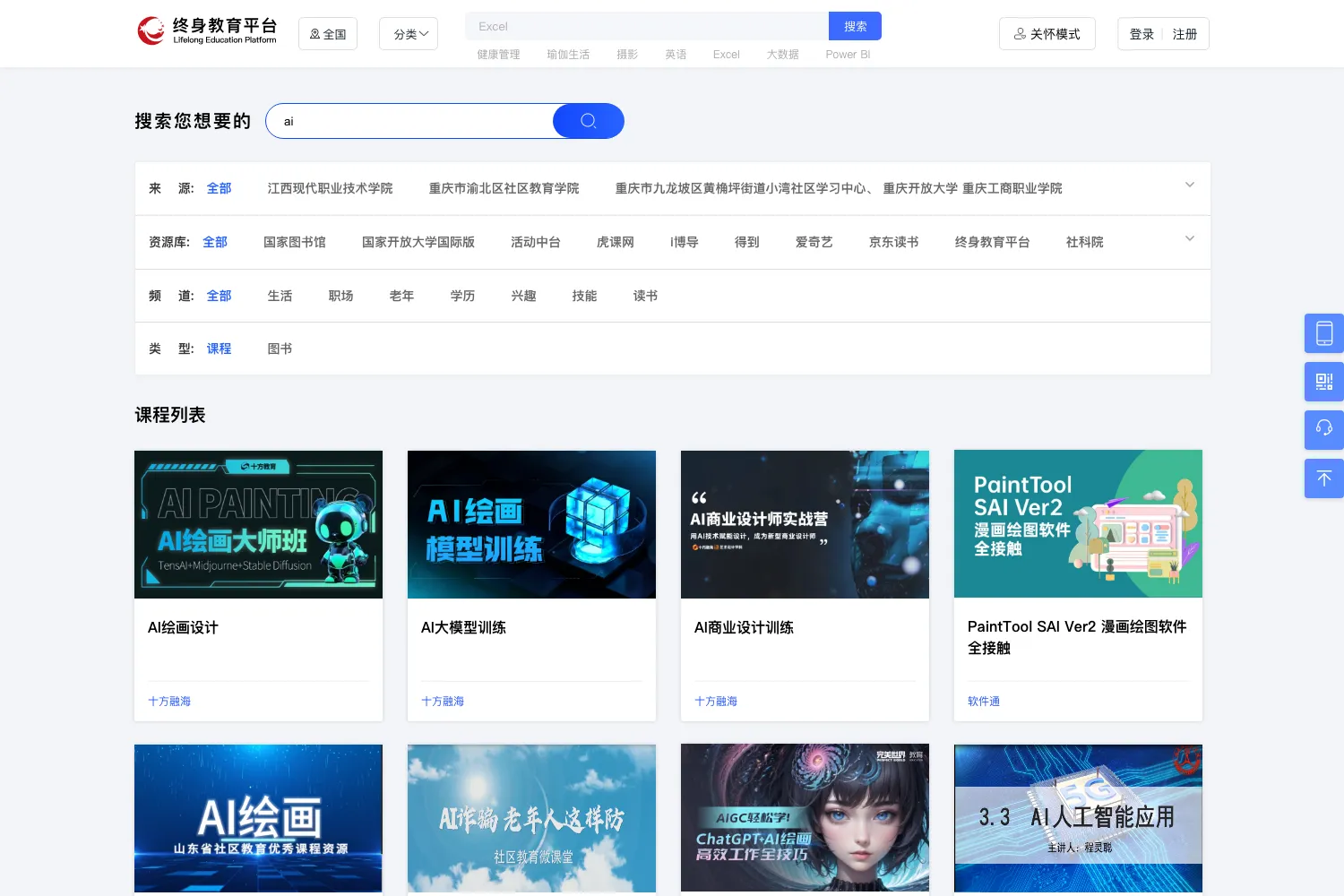The height and width of the screenshot is (896, 1344).
Task: Choose the 技能 channel
Action: click(584, 296)
